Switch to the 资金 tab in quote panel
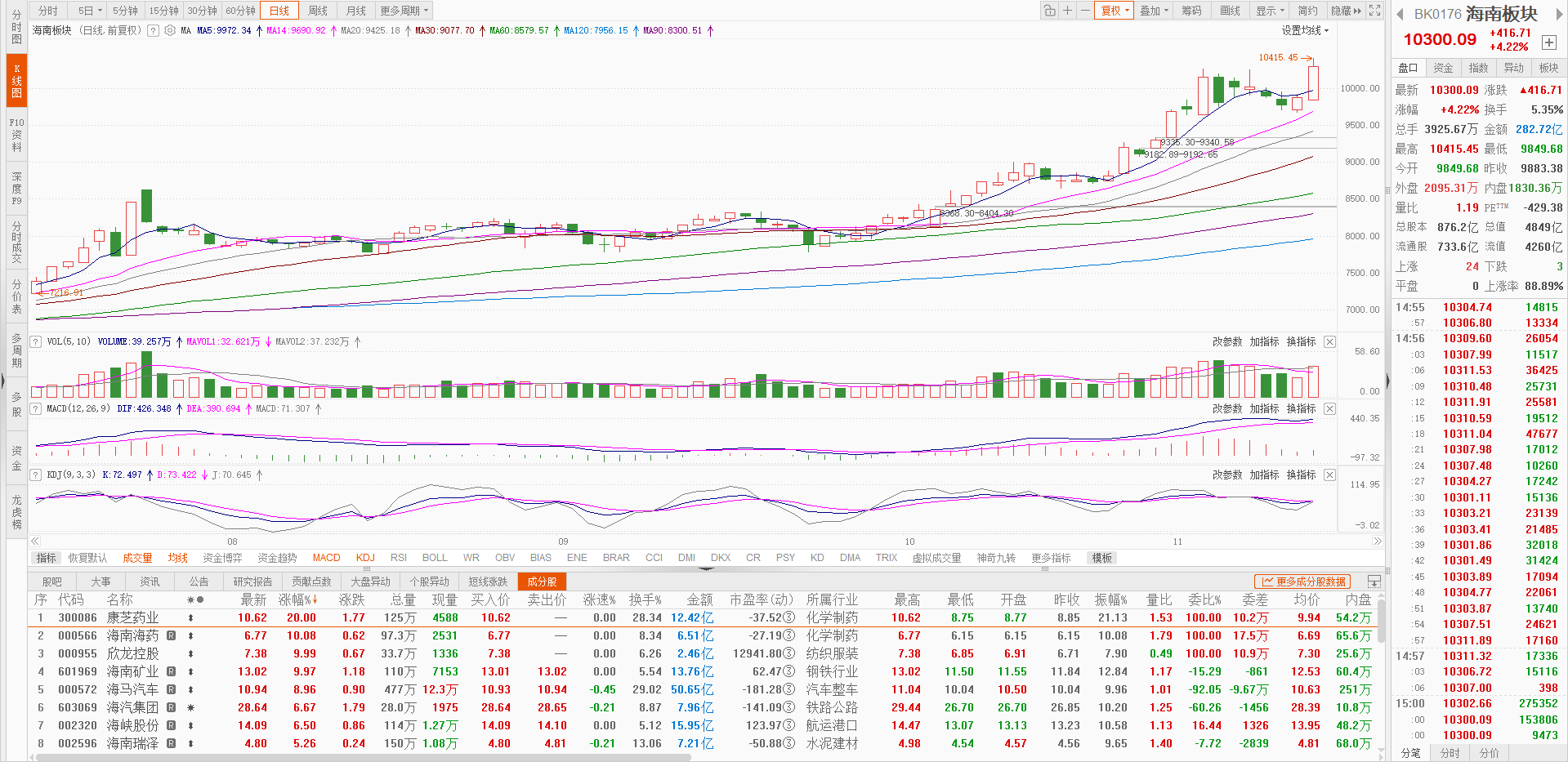 click(x=1443, y=68)
